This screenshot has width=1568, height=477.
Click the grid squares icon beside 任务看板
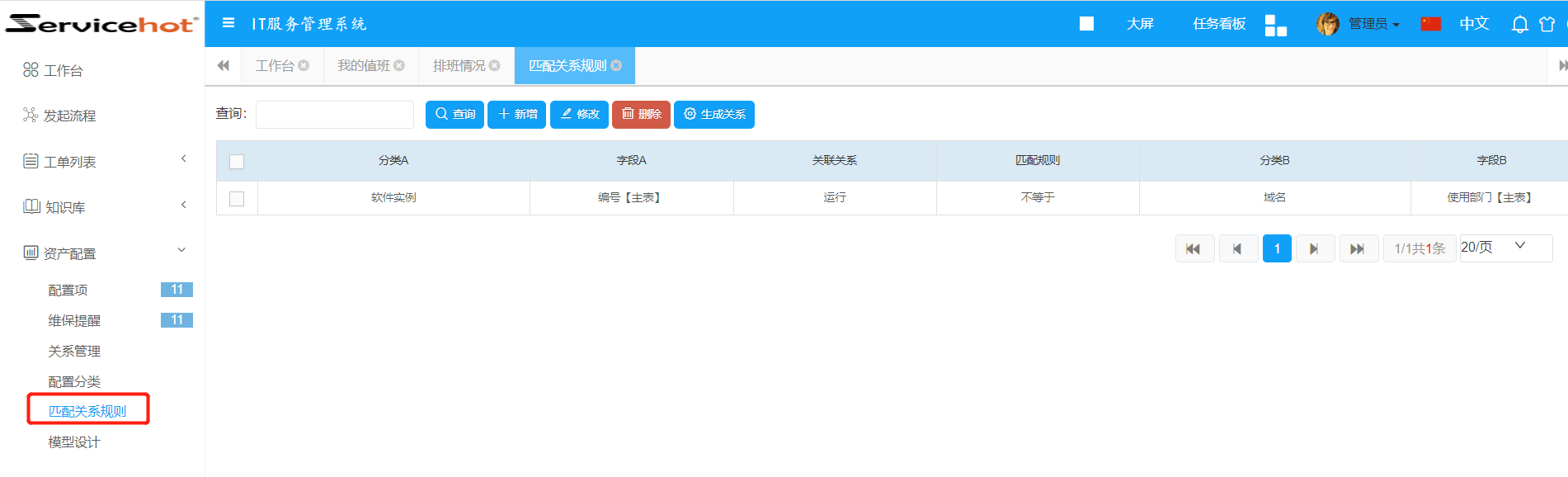click(x=1275, y=25)
